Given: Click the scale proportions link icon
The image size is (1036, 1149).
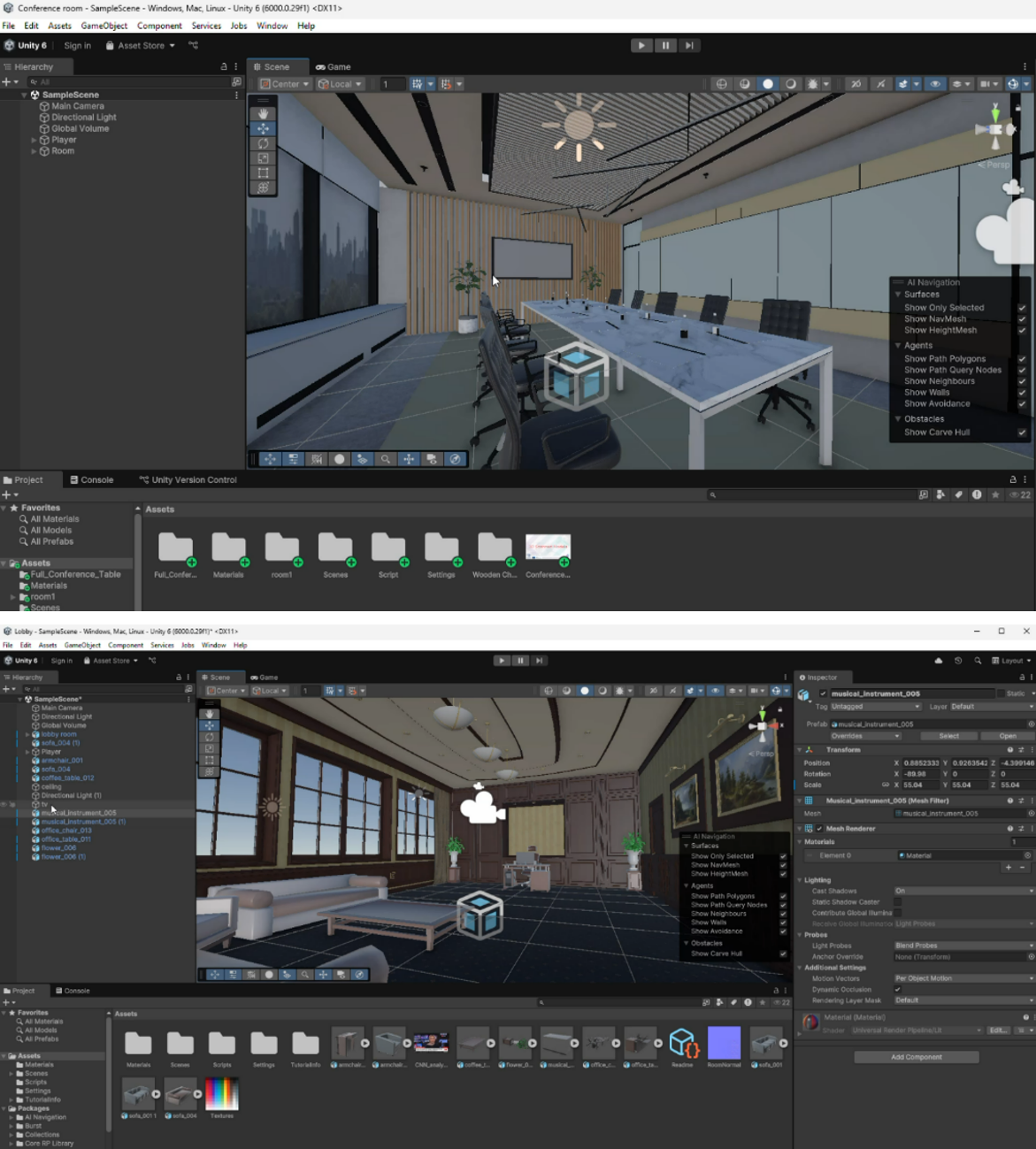Looking at the screenshot, I should pos(886,785).
